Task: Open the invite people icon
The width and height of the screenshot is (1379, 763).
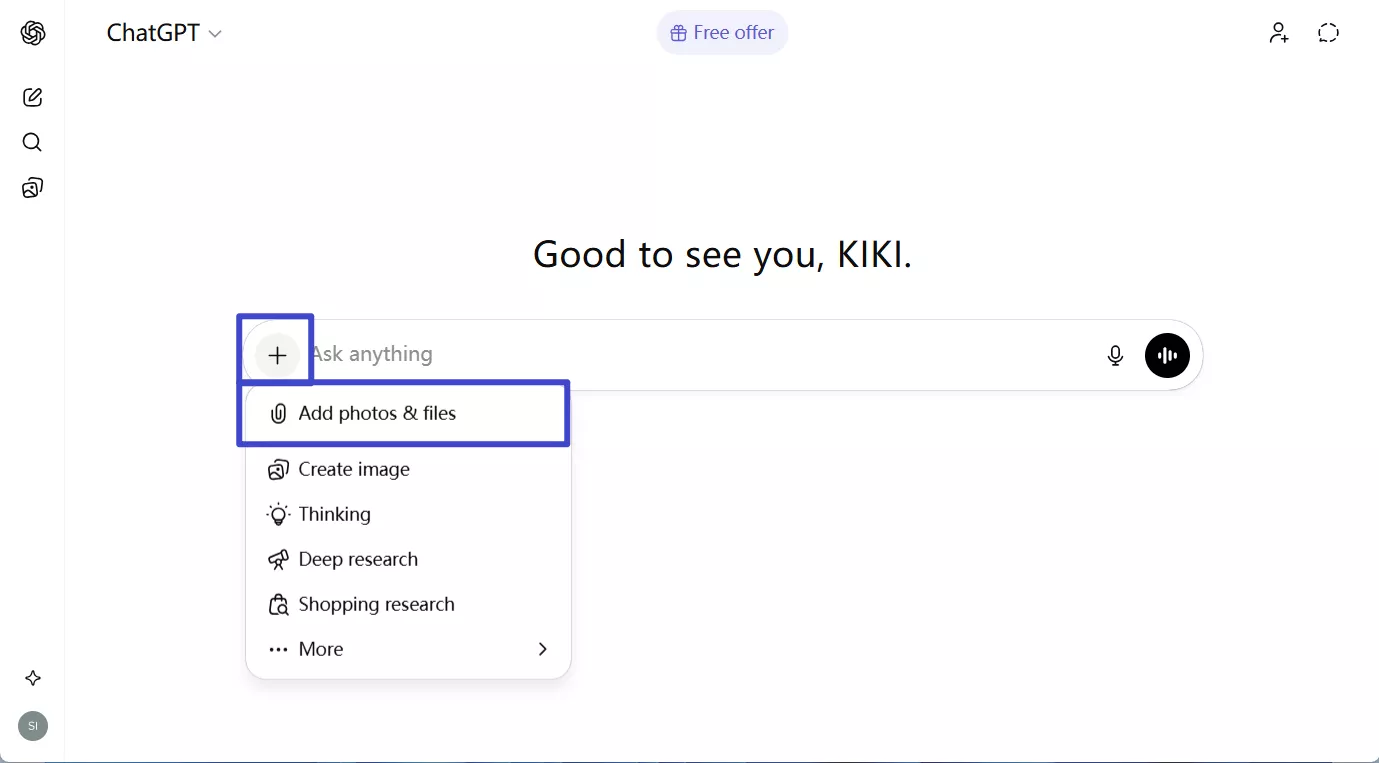Action: (1279, 32)
